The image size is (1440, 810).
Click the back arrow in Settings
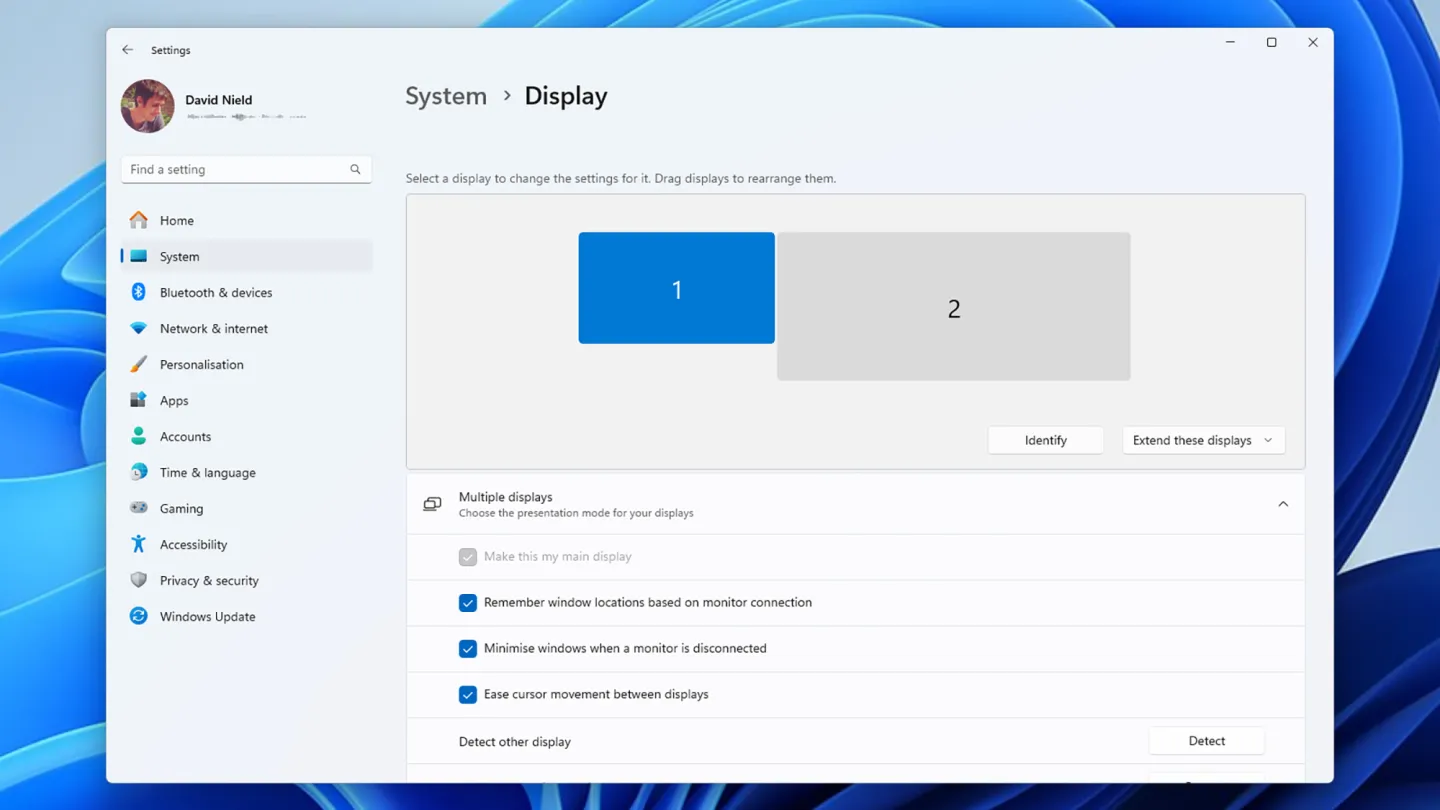(127, 50)
